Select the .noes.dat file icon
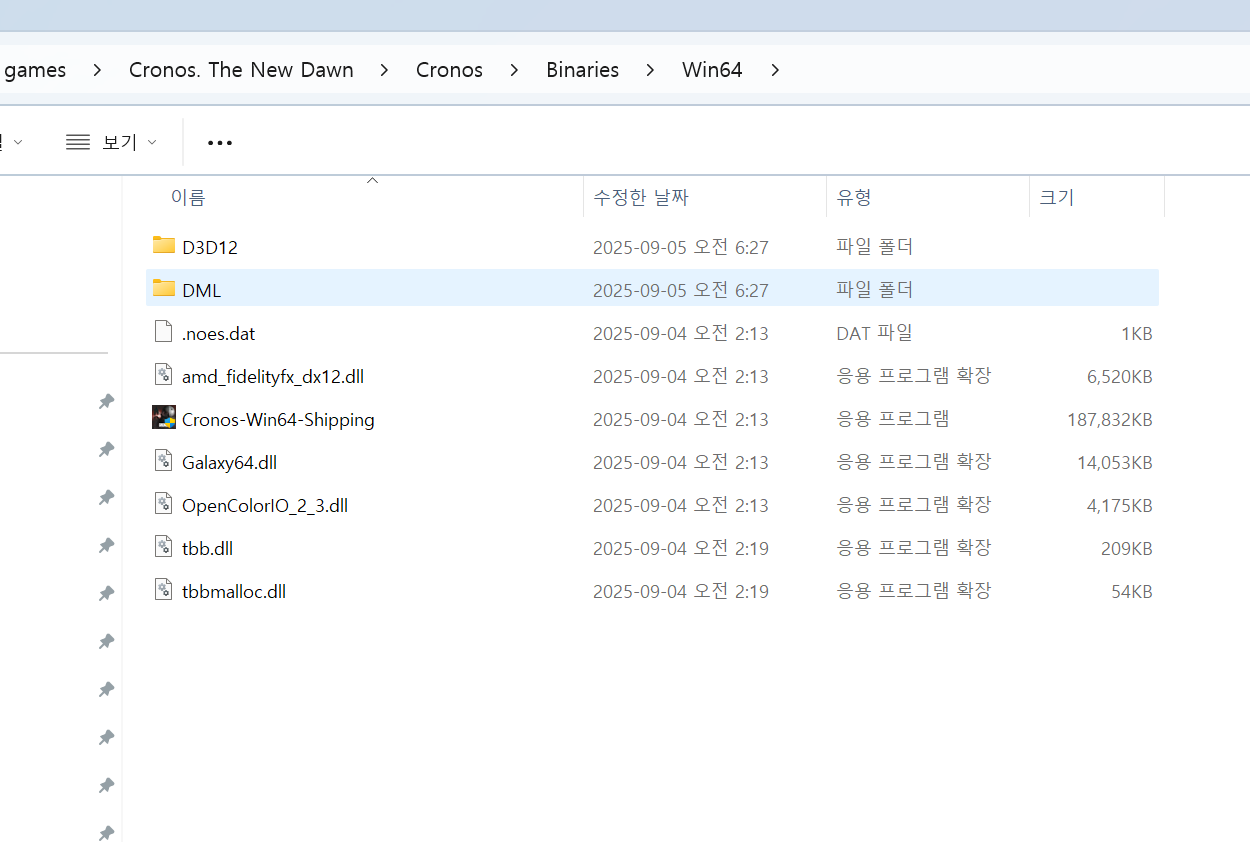 pos(164,332)
